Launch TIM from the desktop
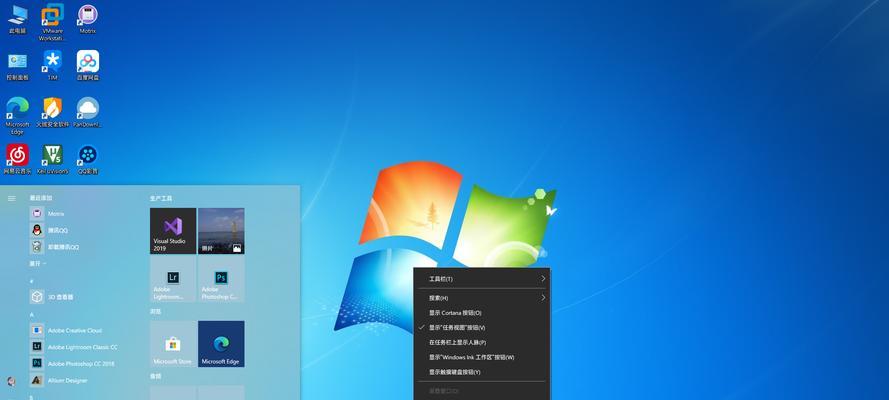889x400 pixels. tap(52, 65)
